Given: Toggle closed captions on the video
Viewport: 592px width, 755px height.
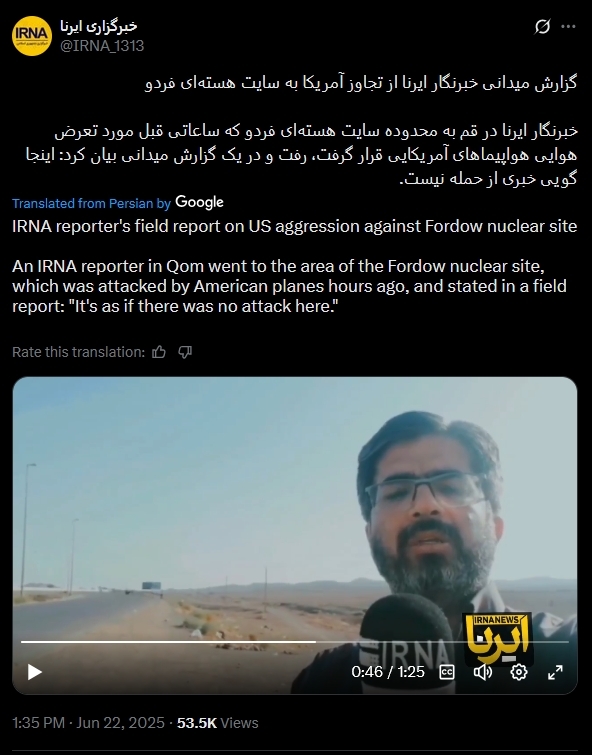Looking at the screenshot, I should coord(447,672).
